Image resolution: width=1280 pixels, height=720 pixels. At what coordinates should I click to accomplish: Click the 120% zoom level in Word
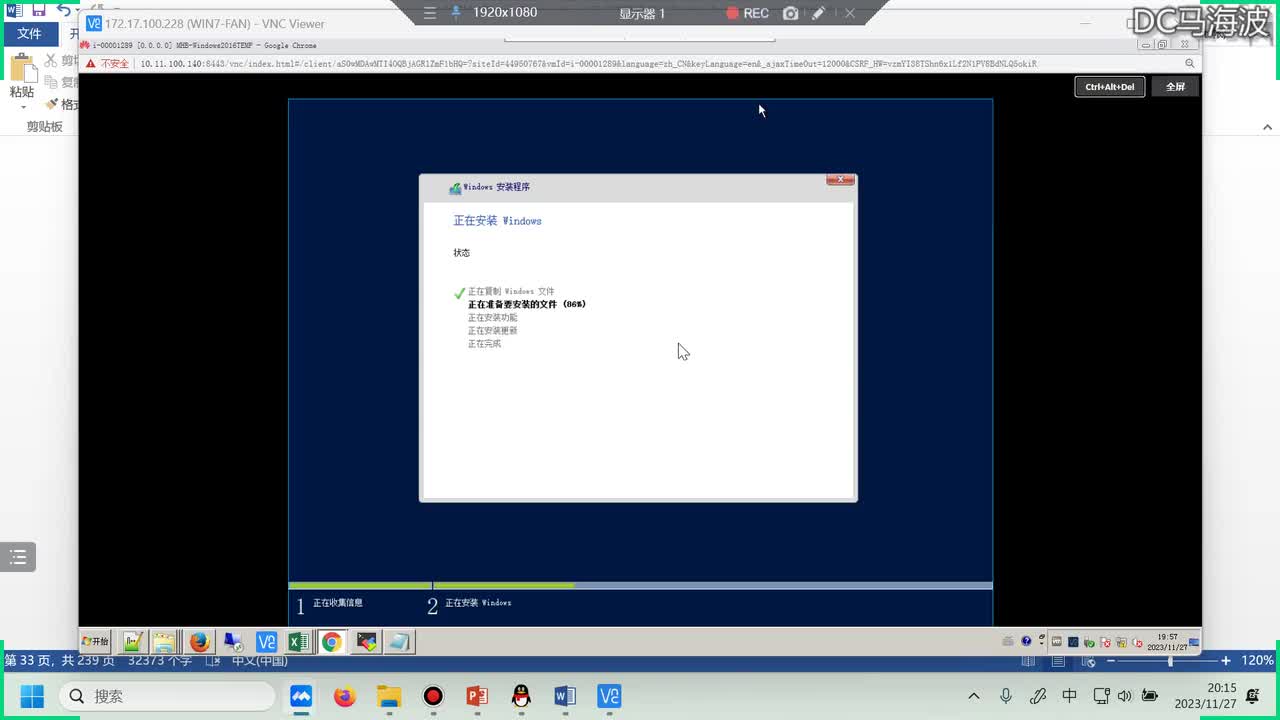point(1257,661)
